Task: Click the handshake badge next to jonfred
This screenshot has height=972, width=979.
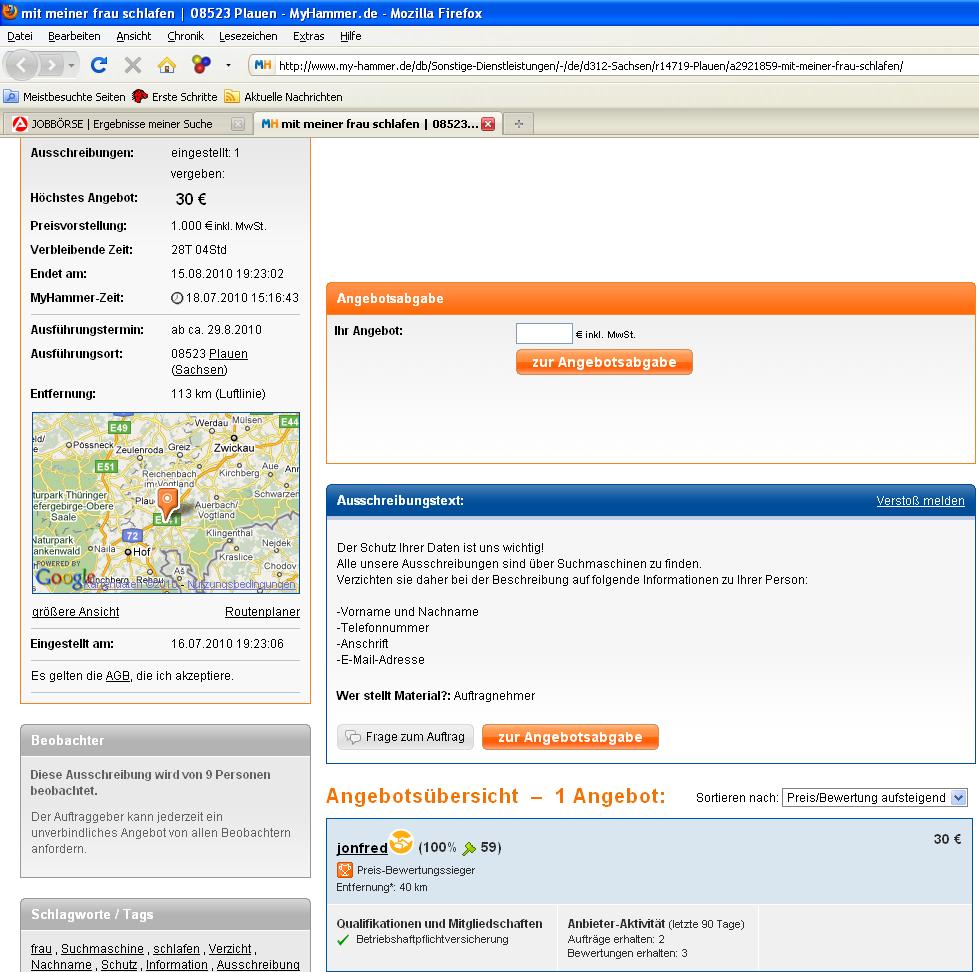Action: (x=401, y=842)
